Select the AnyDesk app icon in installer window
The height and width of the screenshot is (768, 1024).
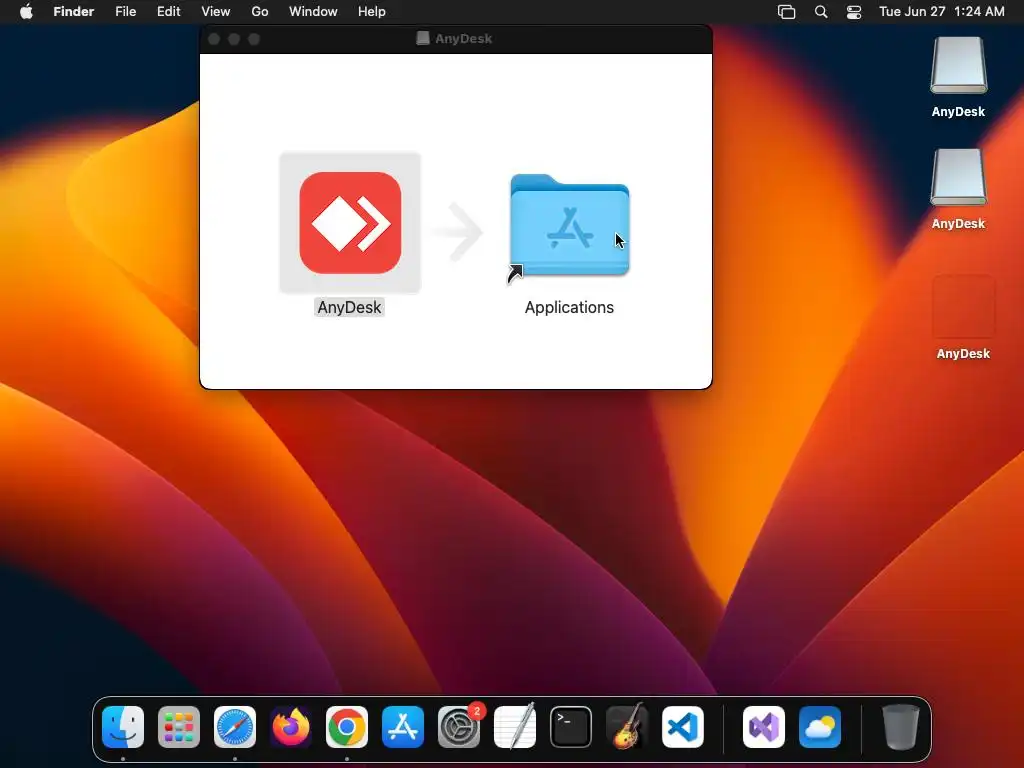pos(350,223)
